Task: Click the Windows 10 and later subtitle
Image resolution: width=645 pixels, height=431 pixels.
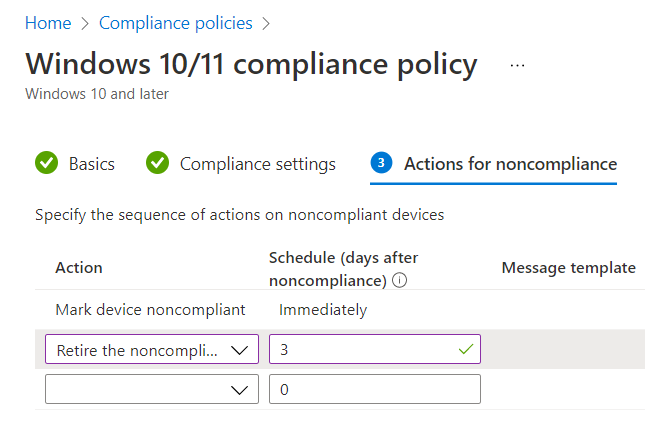Action: coord(97,94)
